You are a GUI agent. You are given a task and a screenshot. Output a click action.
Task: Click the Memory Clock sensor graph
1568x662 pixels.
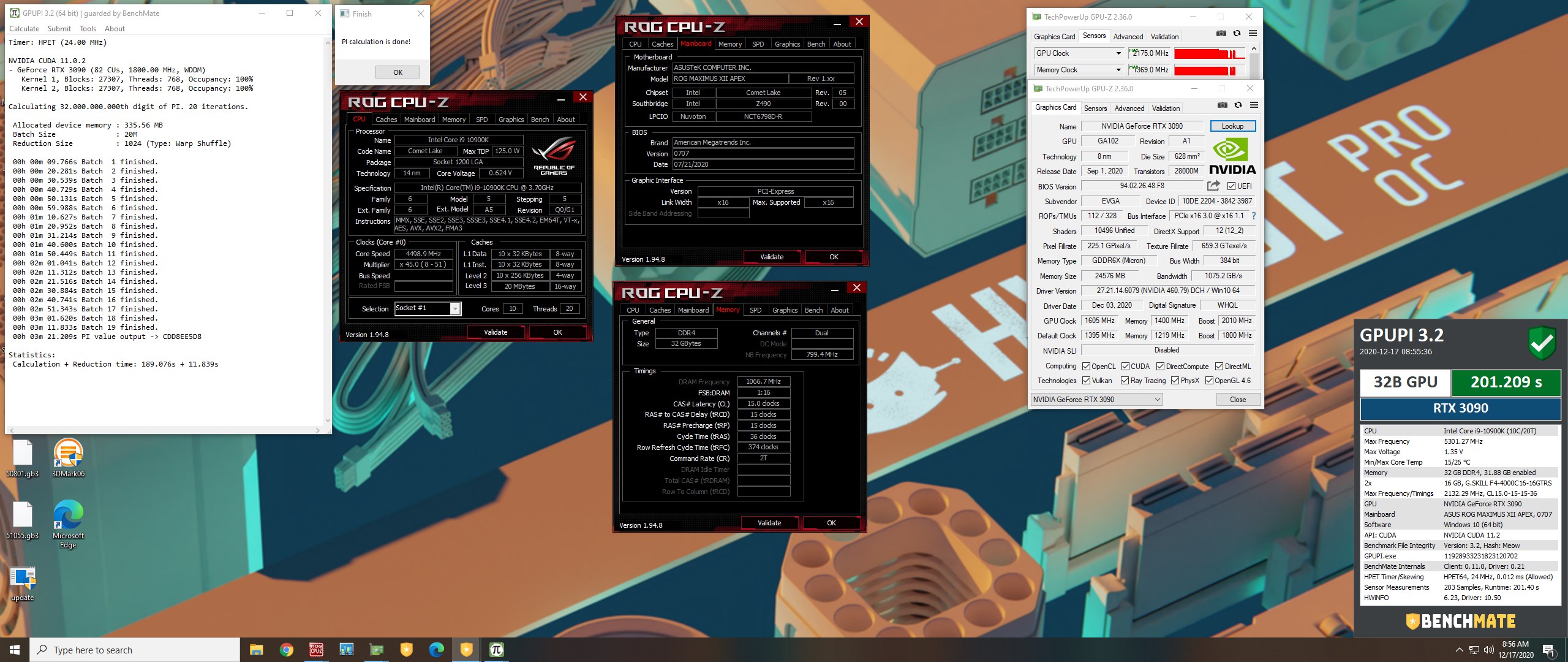pos(1210,70)
